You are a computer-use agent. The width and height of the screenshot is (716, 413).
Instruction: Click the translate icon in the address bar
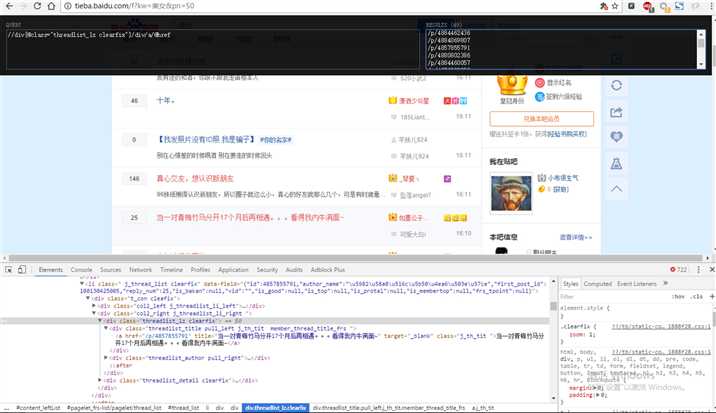coord(604,6)
